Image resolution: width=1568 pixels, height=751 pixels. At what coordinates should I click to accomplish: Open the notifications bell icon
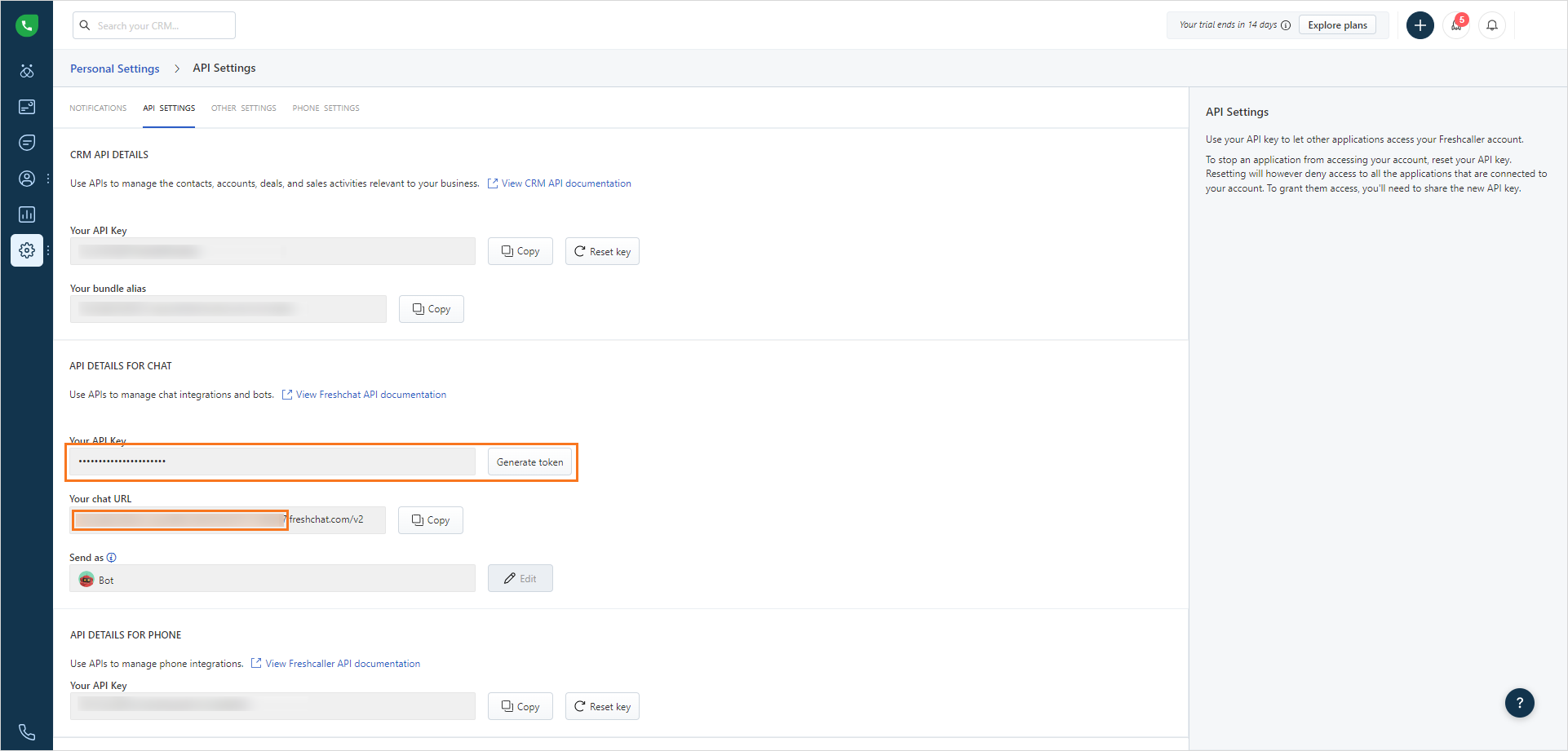[1492, 25]
